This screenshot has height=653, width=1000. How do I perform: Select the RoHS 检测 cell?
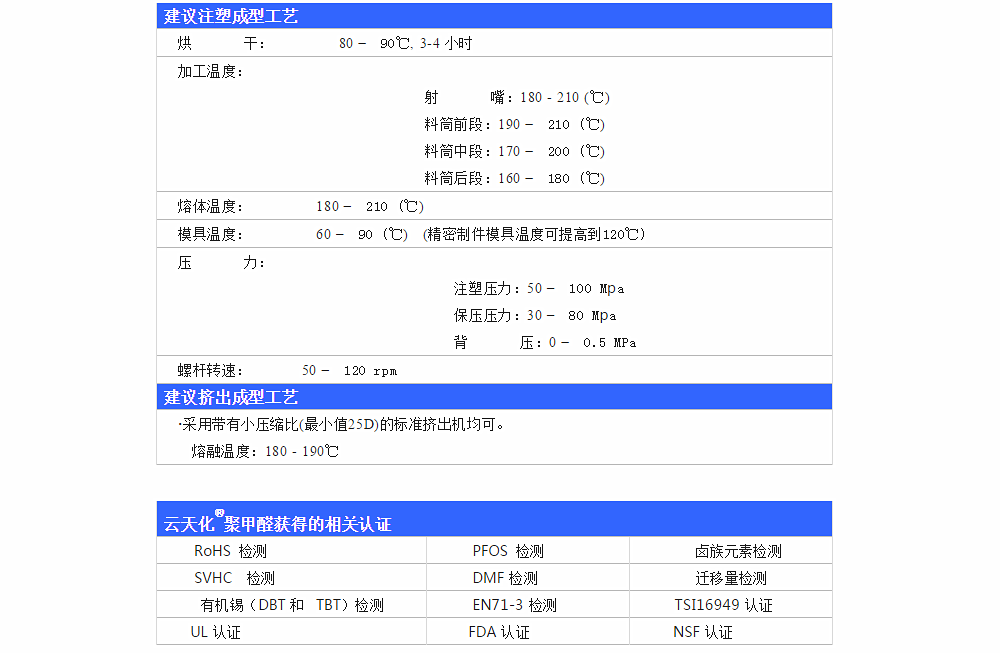[x=230, y=551]
